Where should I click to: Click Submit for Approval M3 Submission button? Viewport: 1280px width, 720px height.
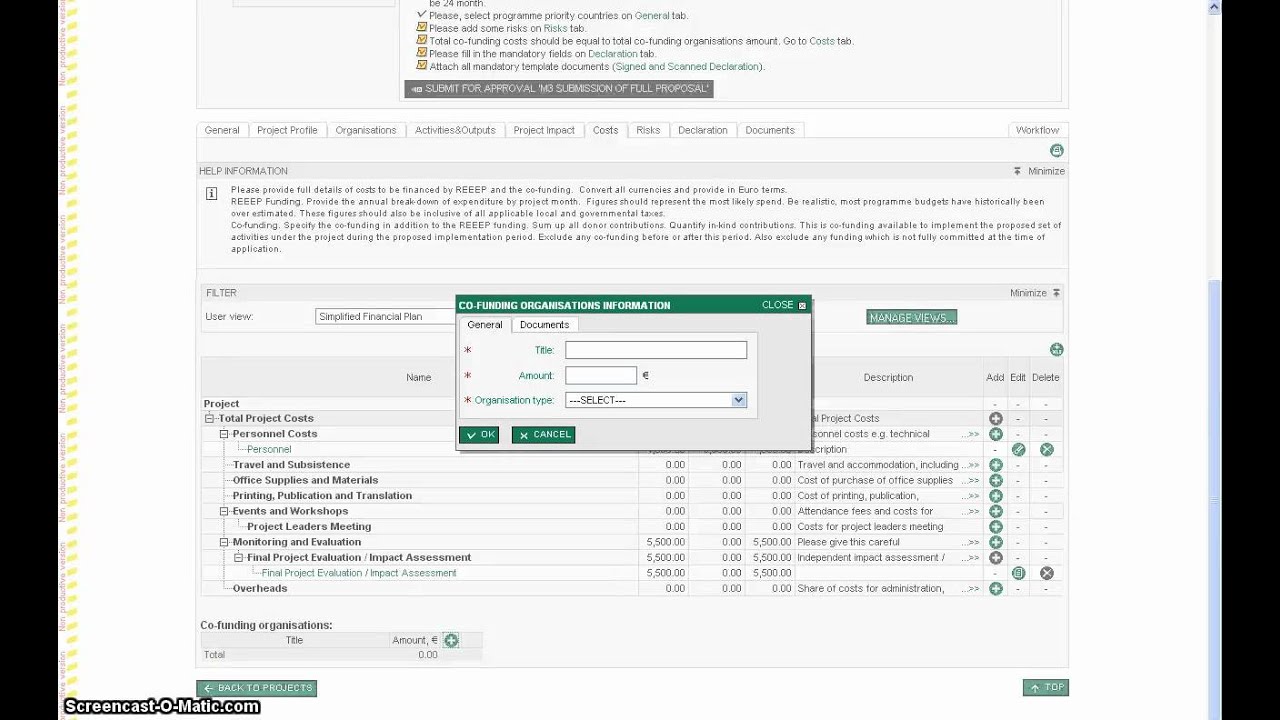(x=559, y=89)
